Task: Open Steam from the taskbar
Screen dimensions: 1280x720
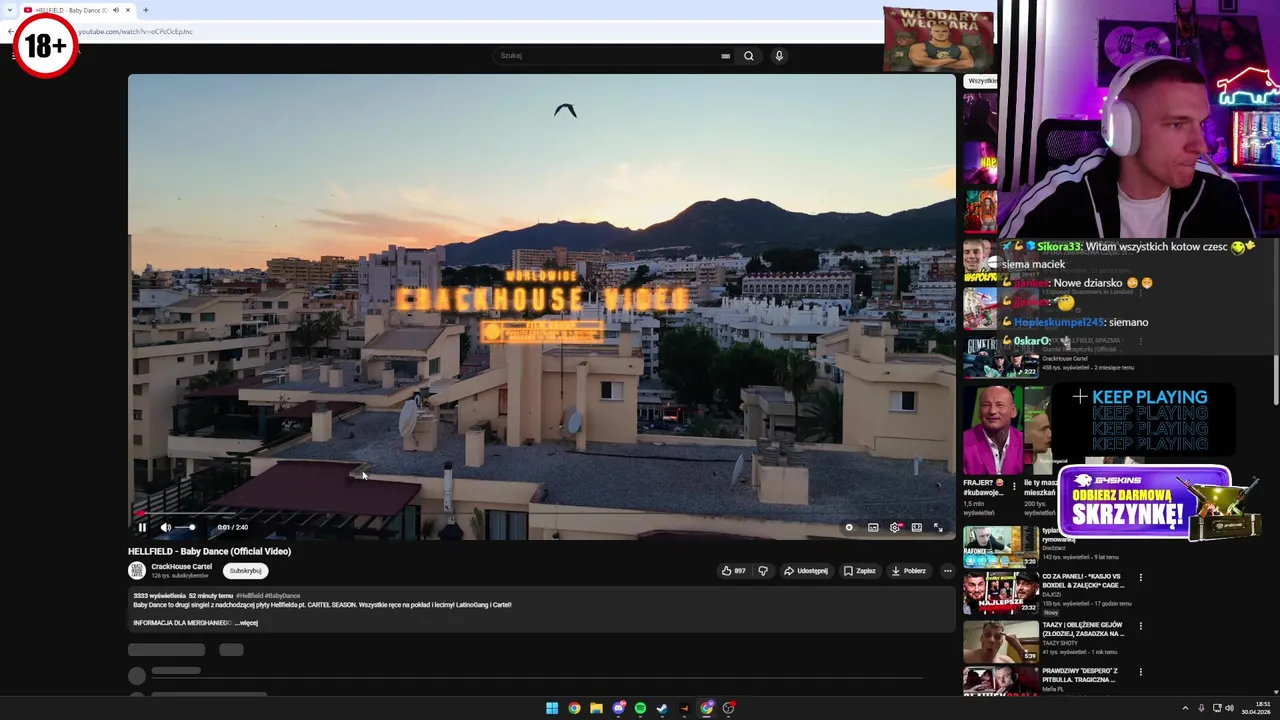Action: (662, 708)
